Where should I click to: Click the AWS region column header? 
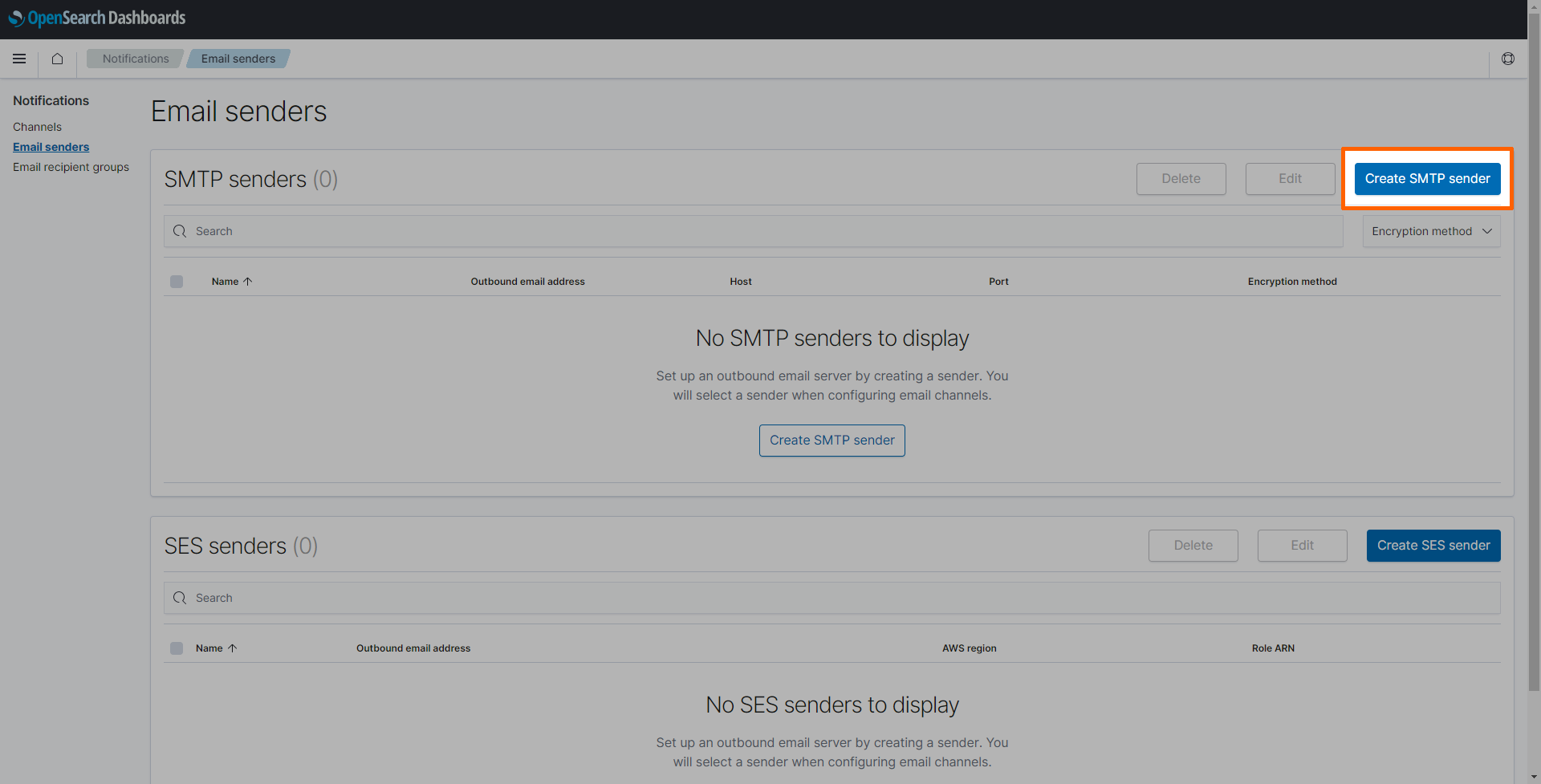(969, 648)
